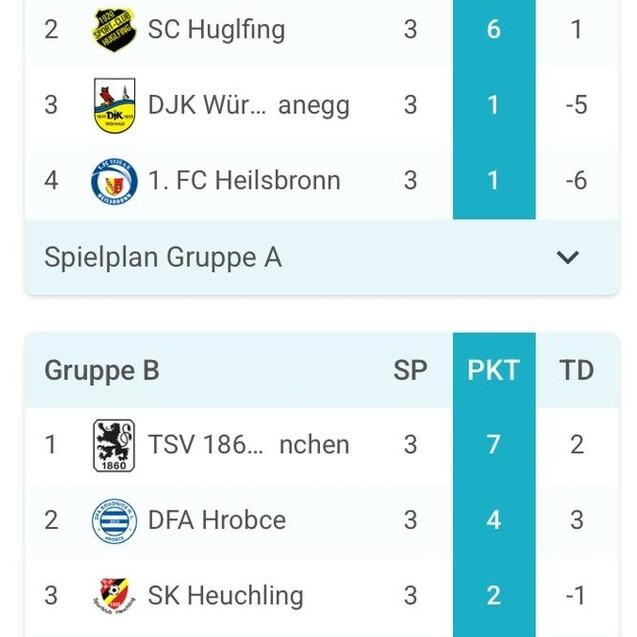Screen dimensions: 637x637
Task: Select the SK Heuchling team name
Action: click(225, 596)
